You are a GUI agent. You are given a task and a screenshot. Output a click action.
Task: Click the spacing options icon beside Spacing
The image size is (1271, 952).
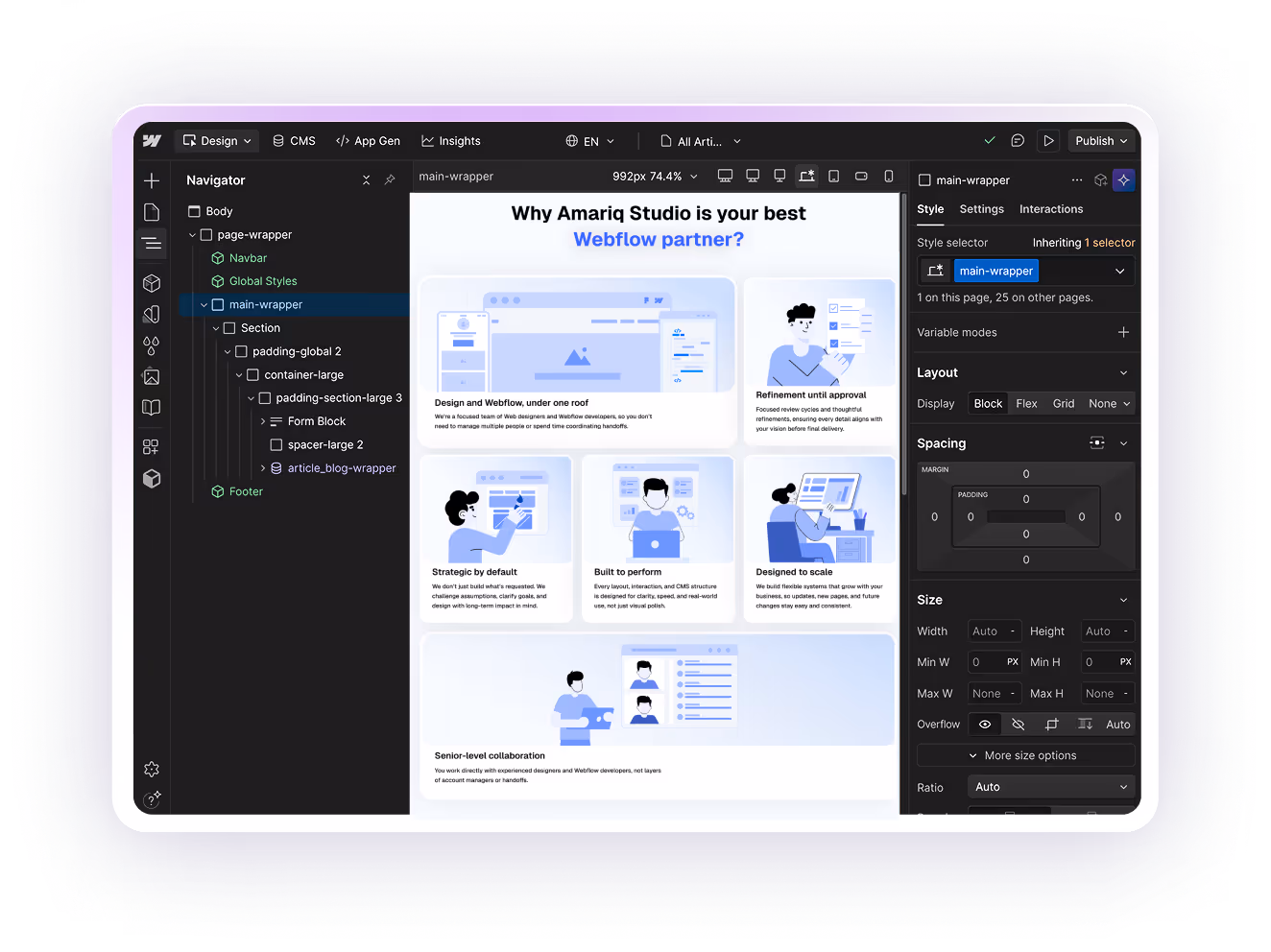(x=1097, y=443)
